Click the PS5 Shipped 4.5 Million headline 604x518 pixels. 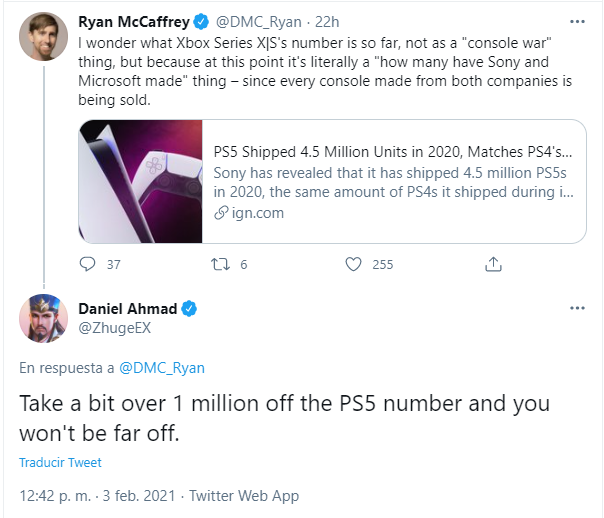393,152
